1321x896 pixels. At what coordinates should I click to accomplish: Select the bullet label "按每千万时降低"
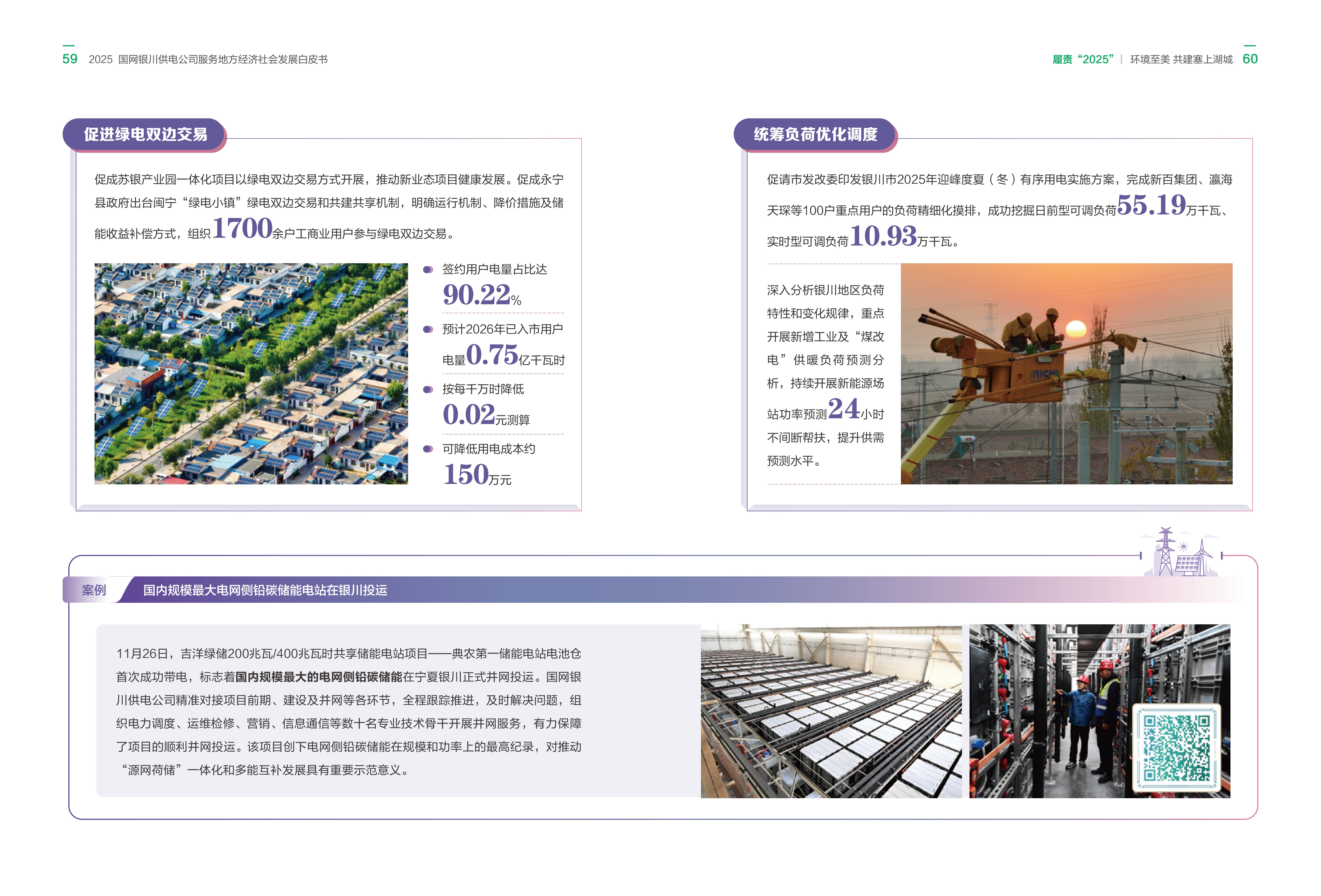pos(483,389)
